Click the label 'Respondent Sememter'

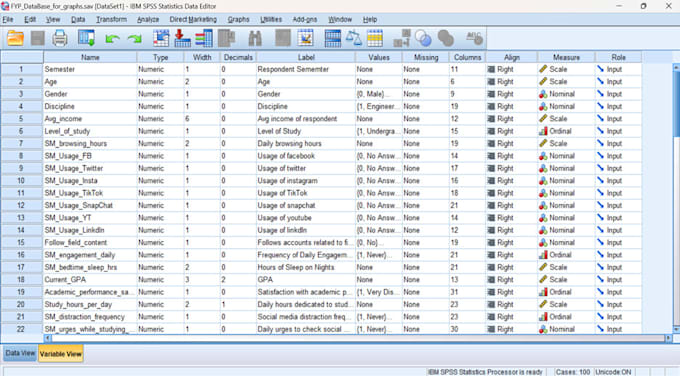pos(293,69)
